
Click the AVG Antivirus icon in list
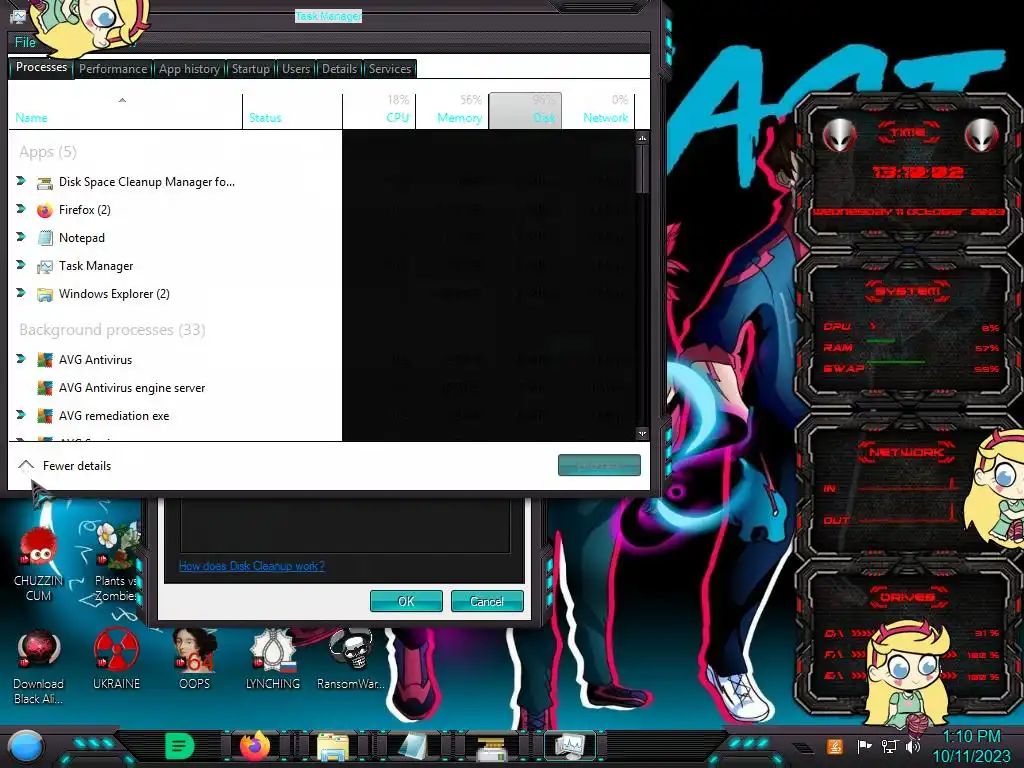pos(44,360)
